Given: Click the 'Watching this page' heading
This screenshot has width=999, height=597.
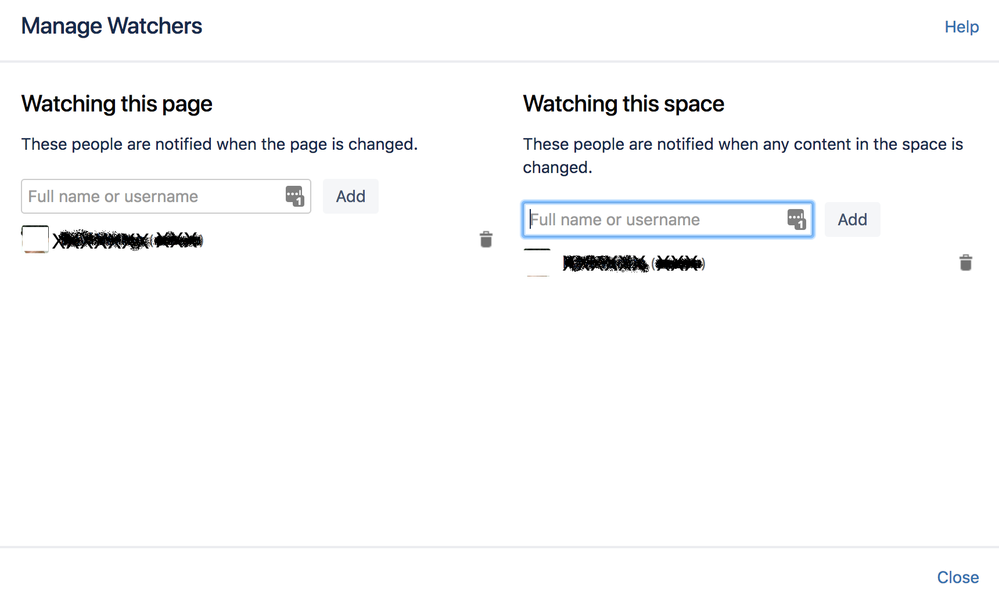Looking at the screenshot, I should (x=117, y=104).
